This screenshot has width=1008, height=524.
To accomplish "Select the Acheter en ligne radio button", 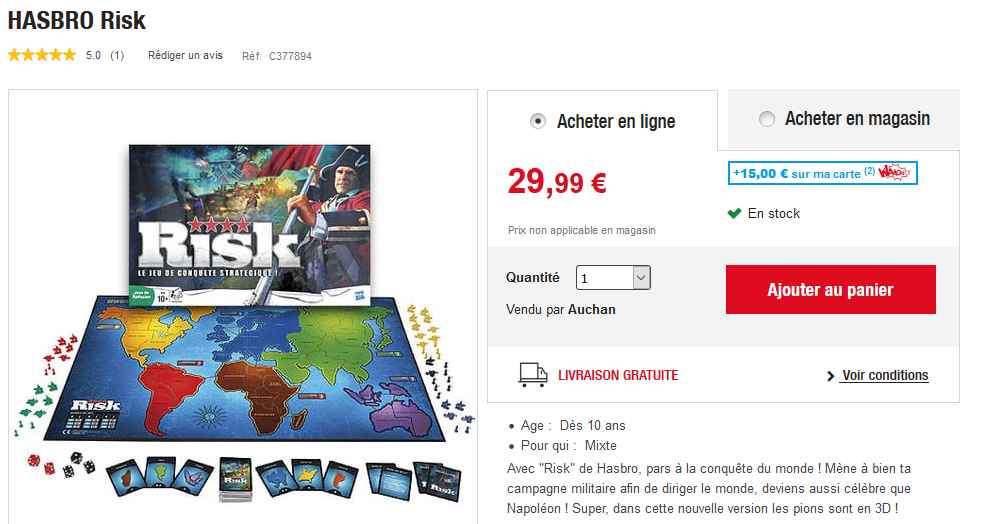I will (x=537, y=121).
